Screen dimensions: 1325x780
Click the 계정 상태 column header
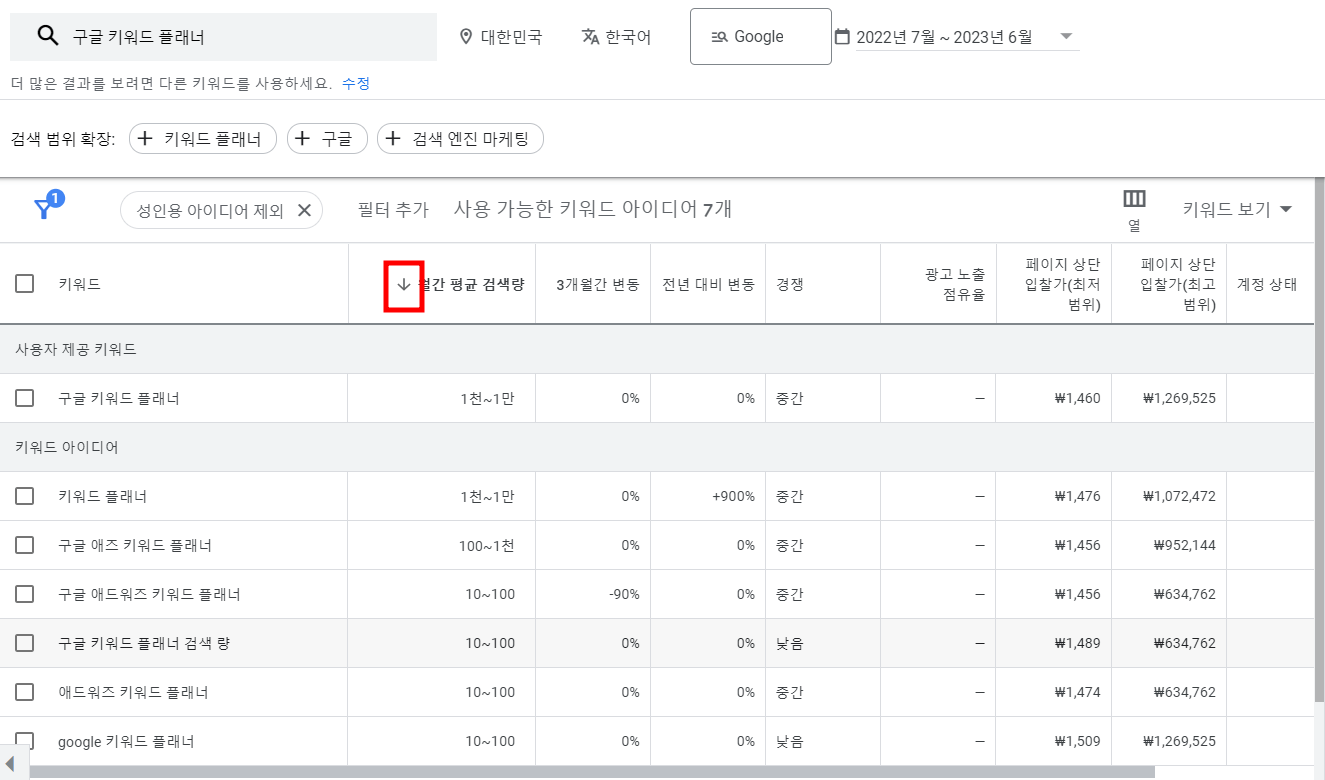point(1267,284)
